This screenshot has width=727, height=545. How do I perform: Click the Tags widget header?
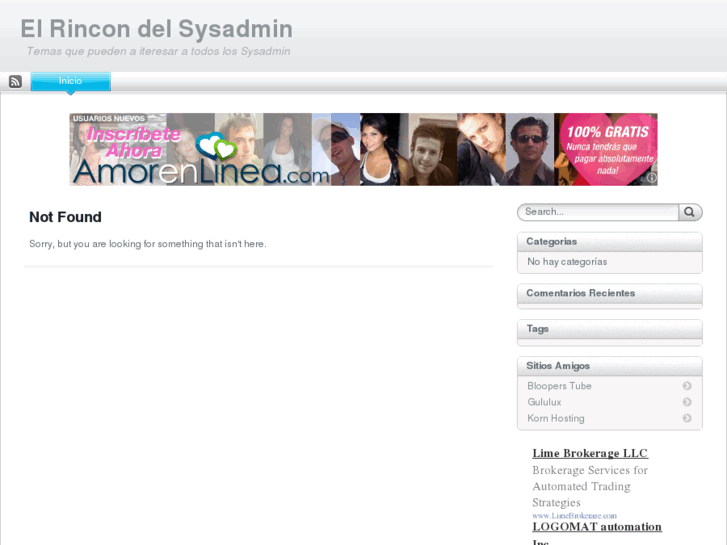coord(610,329)
